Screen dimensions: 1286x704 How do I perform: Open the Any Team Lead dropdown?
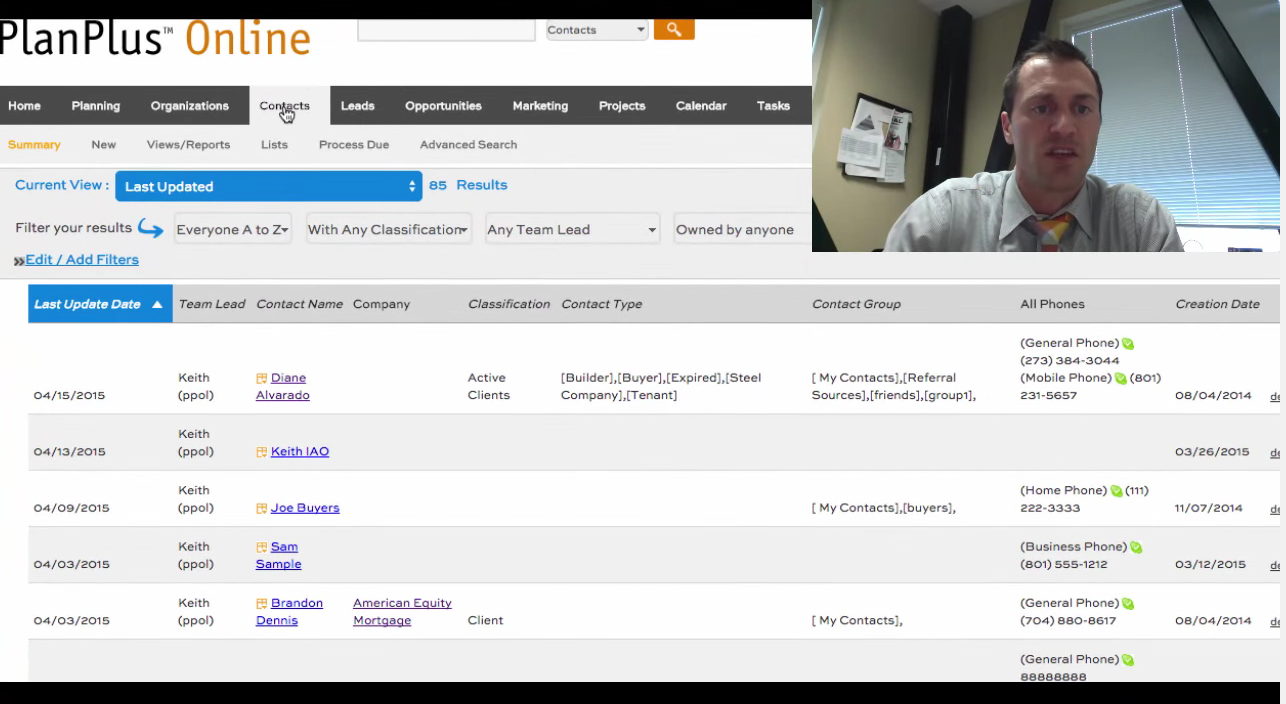[572, 230]
